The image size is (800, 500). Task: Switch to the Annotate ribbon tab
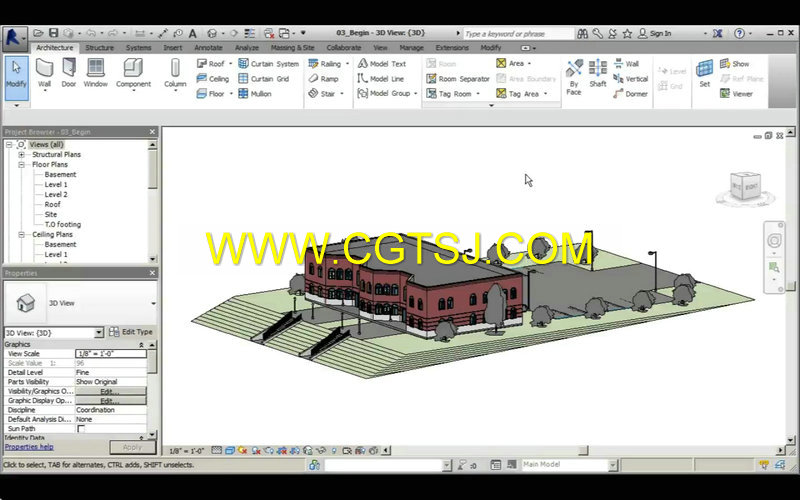(x=208, y=47)
